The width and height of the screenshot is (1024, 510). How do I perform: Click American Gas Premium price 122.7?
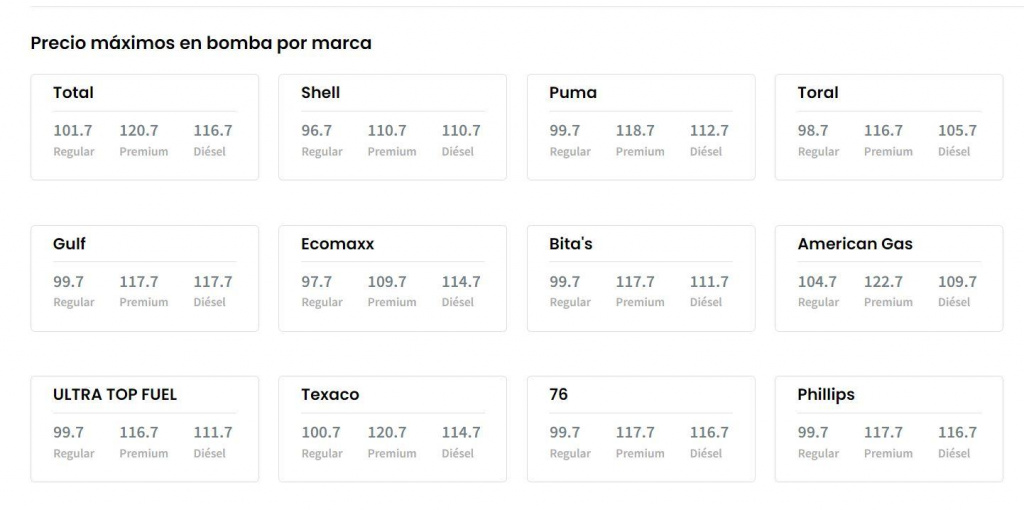[x=883, y=282]
